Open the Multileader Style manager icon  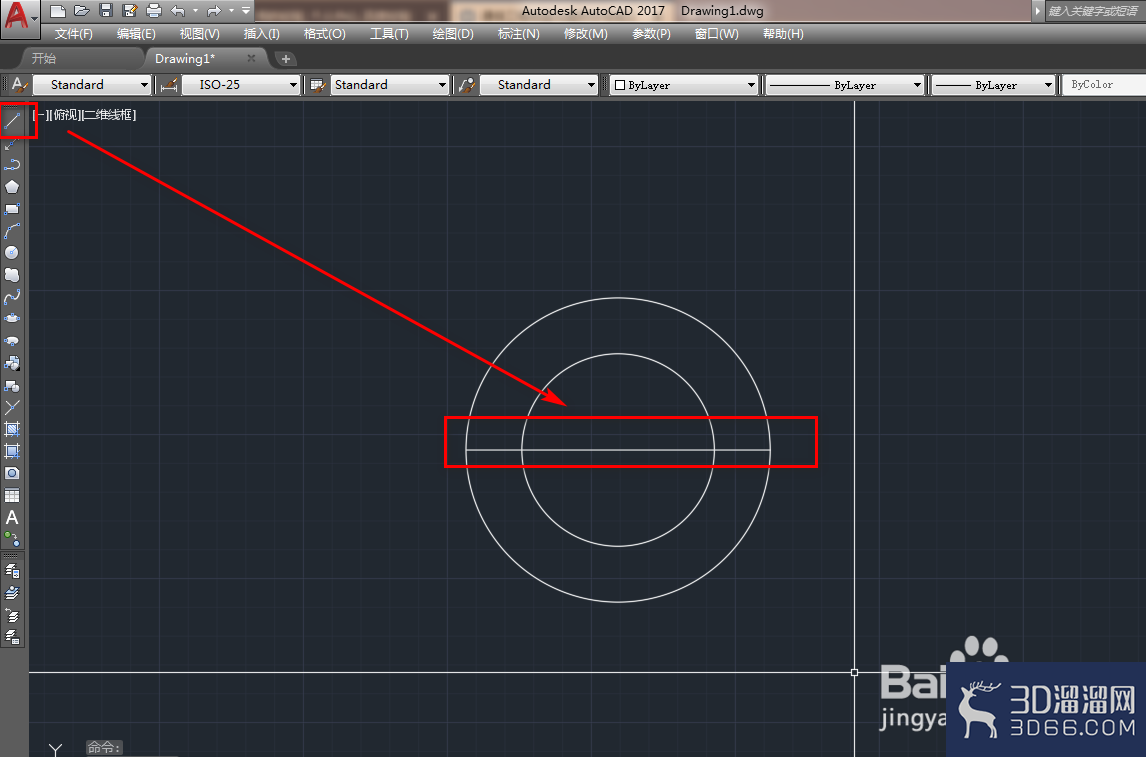(x=466, y=85)
